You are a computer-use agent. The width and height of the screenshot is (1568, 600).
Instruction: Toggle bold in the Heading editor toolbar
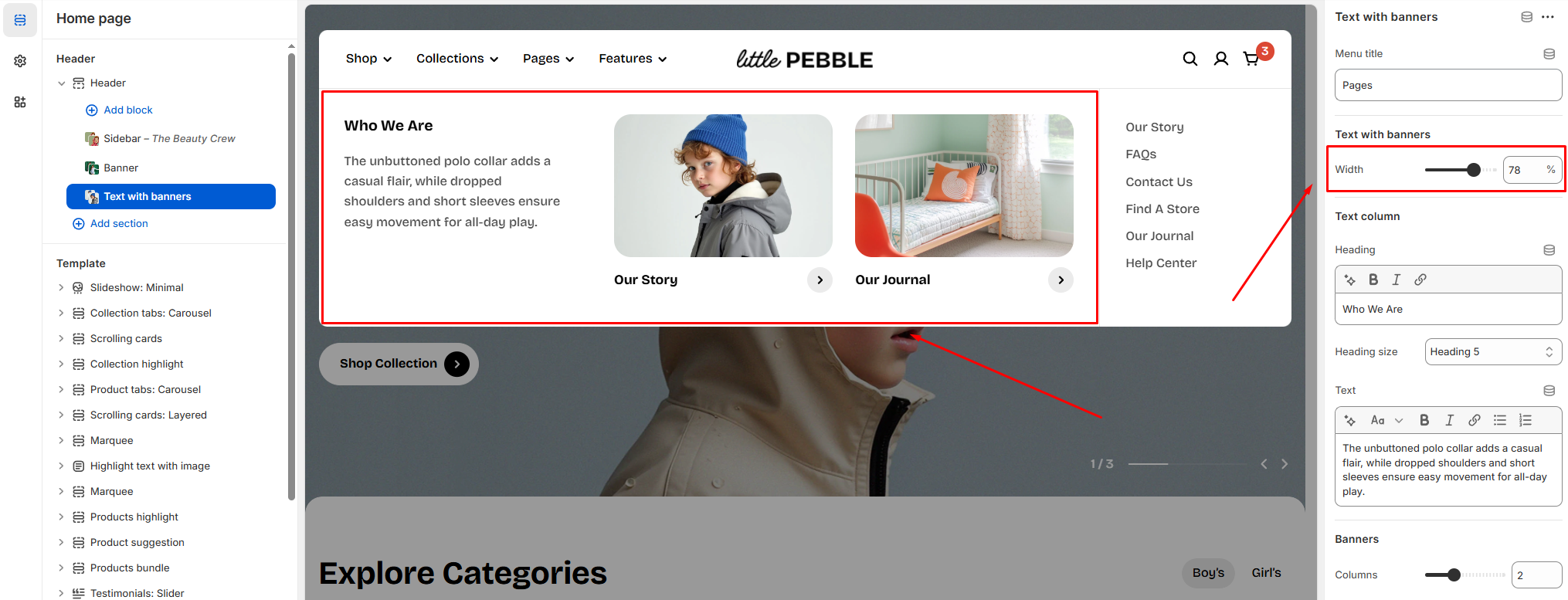click(x=1373, y=280)
